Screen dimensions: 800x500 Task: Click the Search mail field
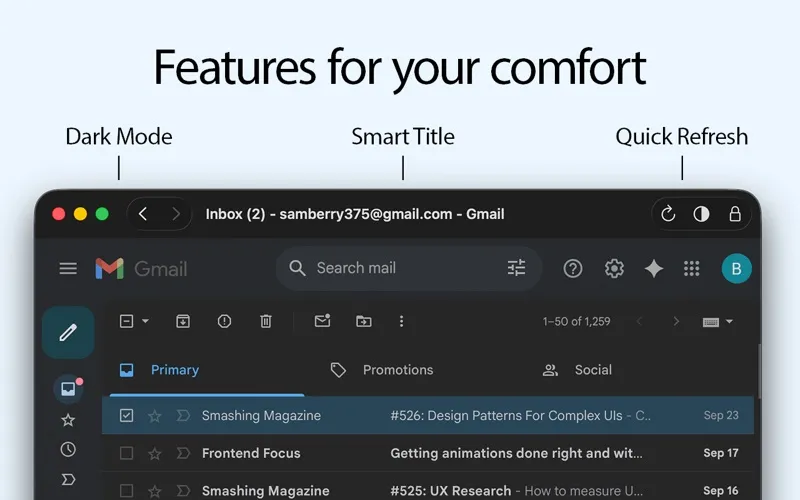pyautogui.click(x=408, y=268)
